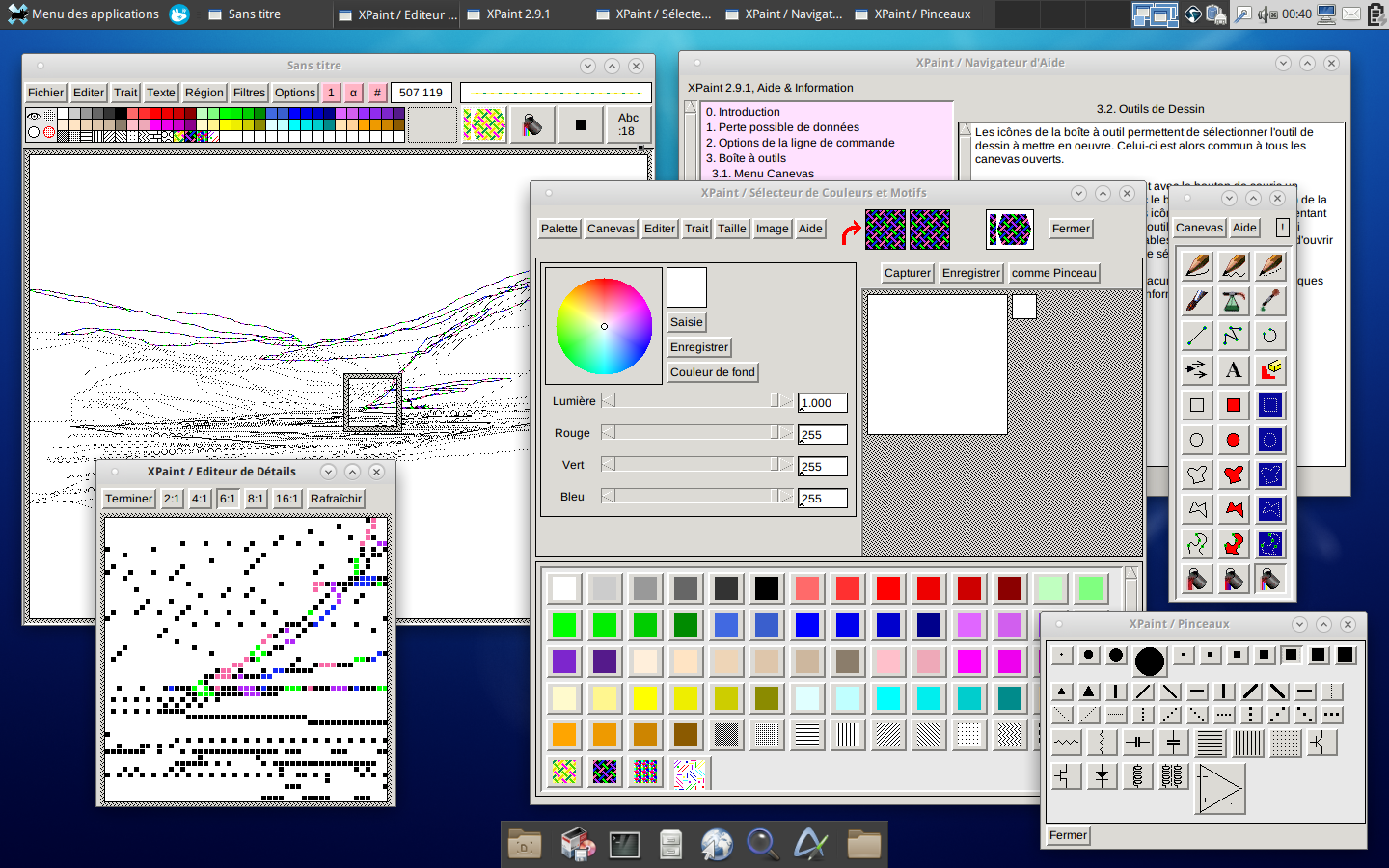Open the Options menu in Sans titre
The image size is (1389, 868).
(295, 93)
